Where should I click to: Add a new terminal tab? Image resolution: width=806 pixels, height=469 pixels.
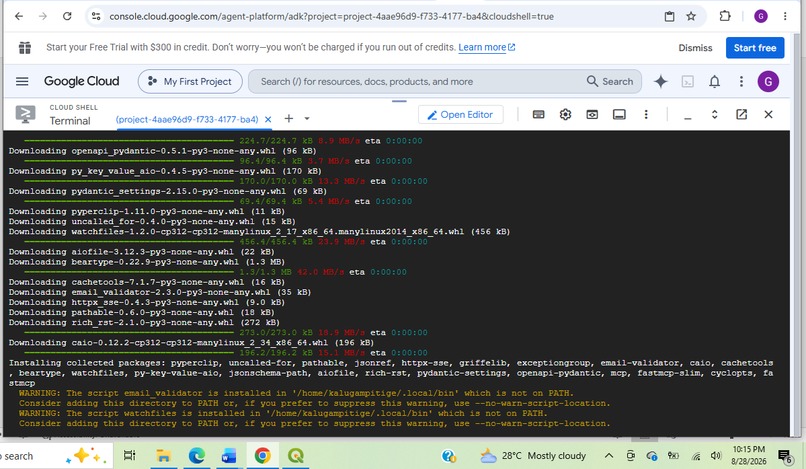(x=289, y=119)
